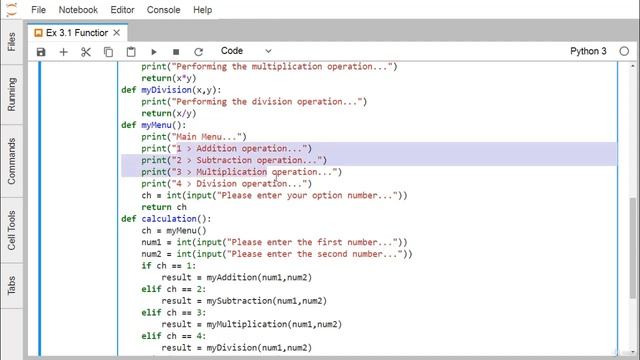This screenshot has width=640, height=360.
Task: Open the Cell Tools sidebar panel
Action: click(x=11, y=230)
